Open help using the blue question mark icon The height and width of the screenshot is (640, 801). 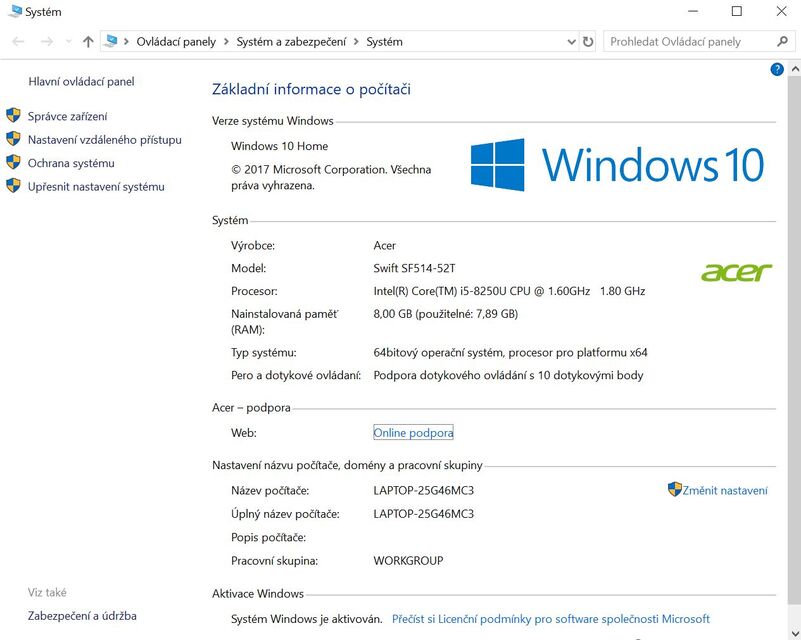coord(777,68)
